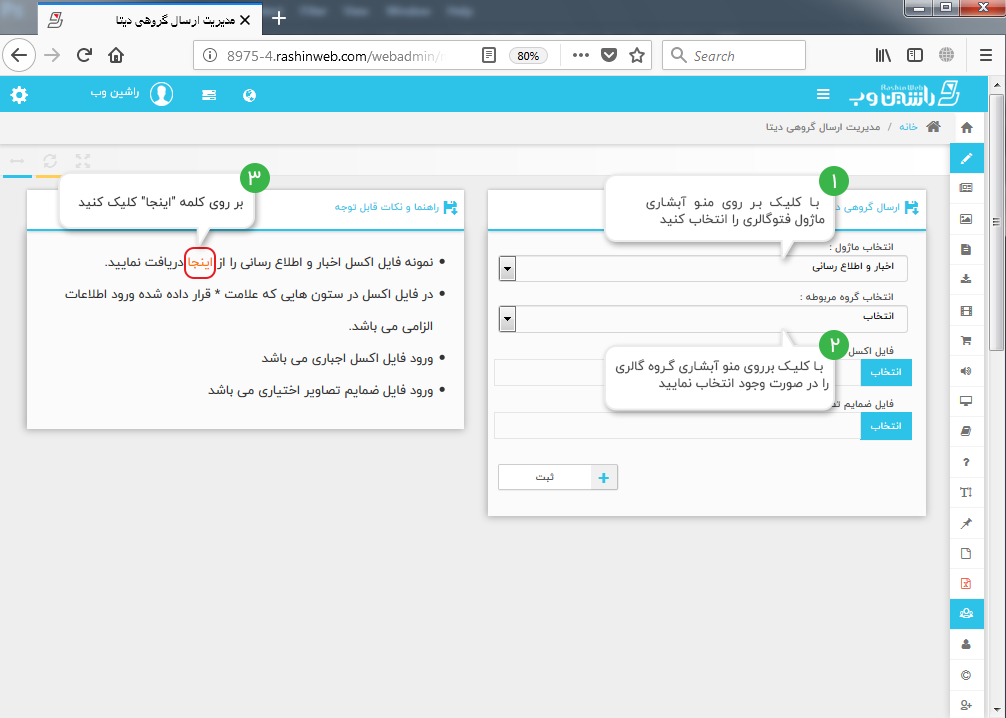Open a new browser tab
Image resolution: width=1006 pixels, height=718 pixels.
point(279,19)
